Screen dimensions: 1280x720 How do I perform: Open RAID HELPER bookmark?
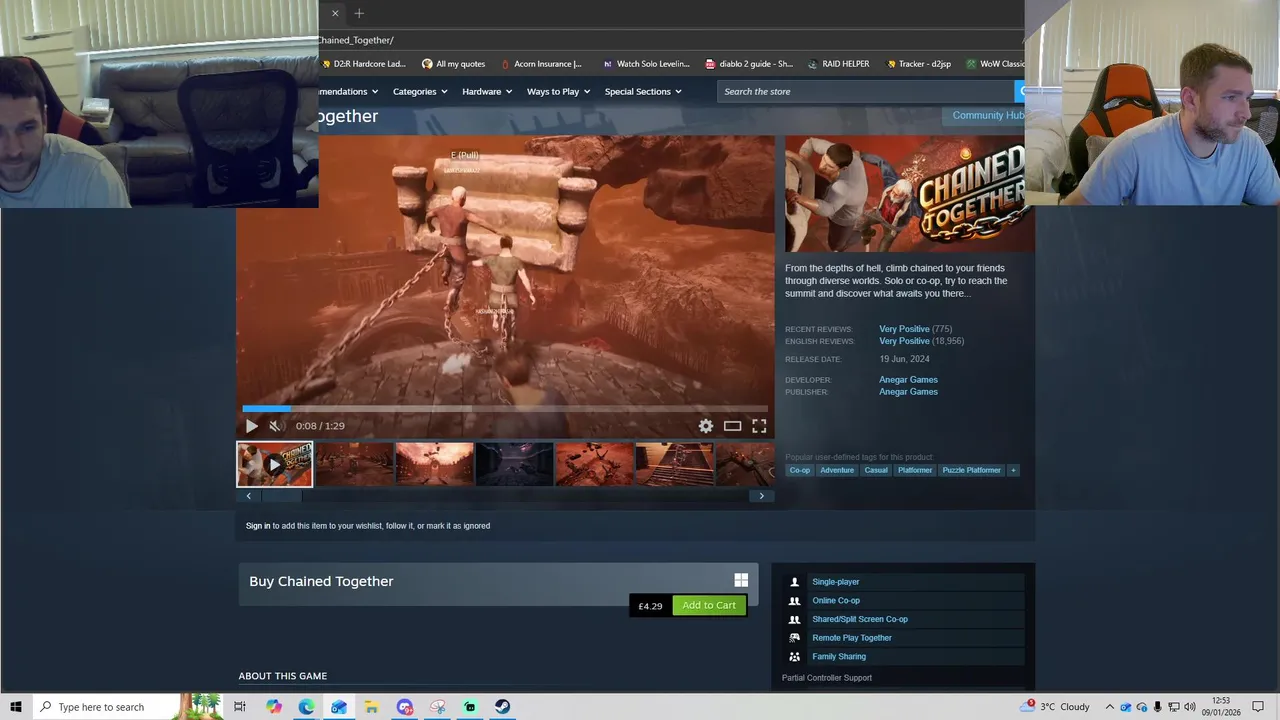[x=839, y=64]
